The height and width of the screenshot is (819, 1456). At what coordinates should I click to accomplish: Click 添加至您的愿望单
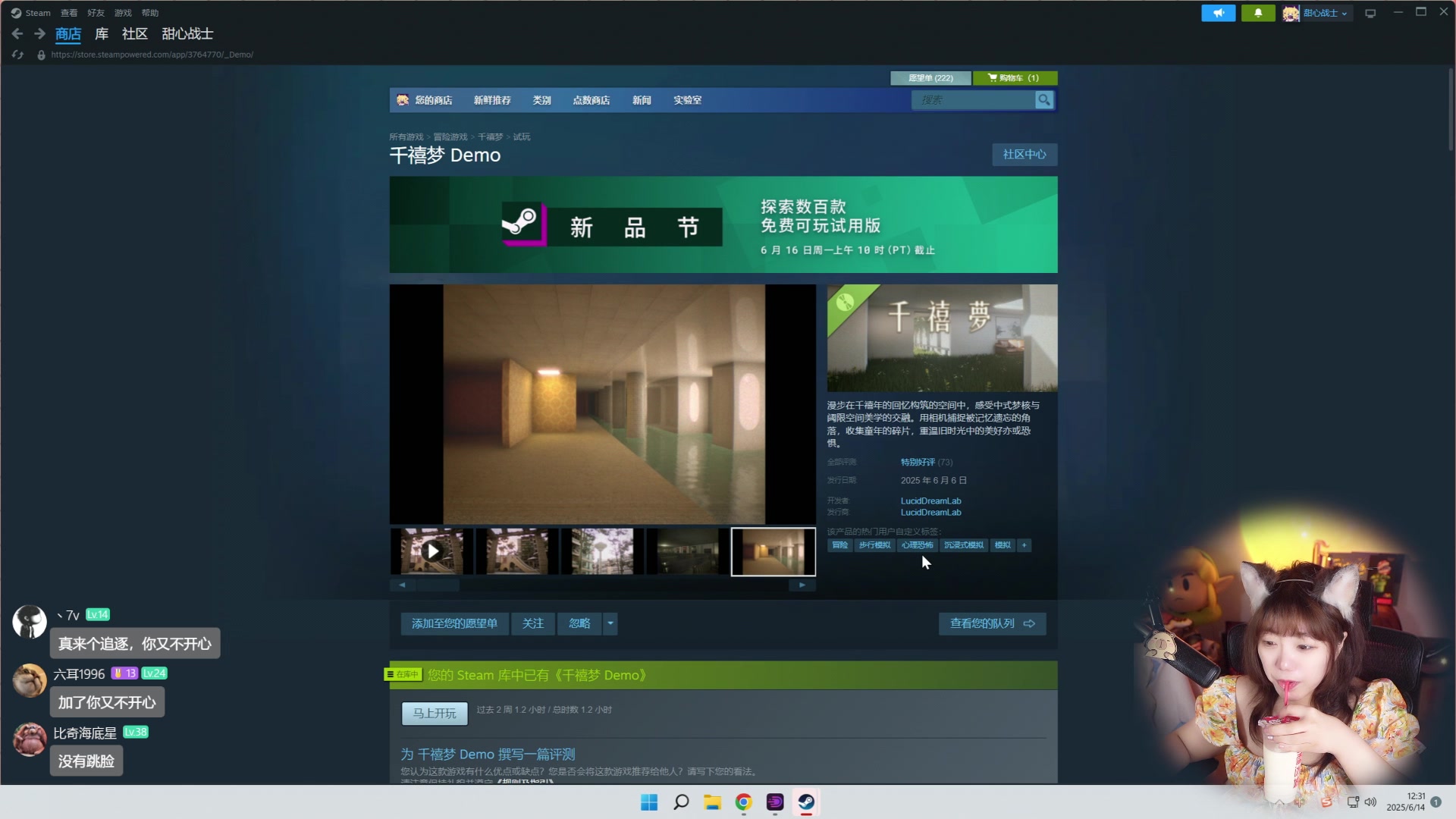pyautogui.click(x=454, y=623)
